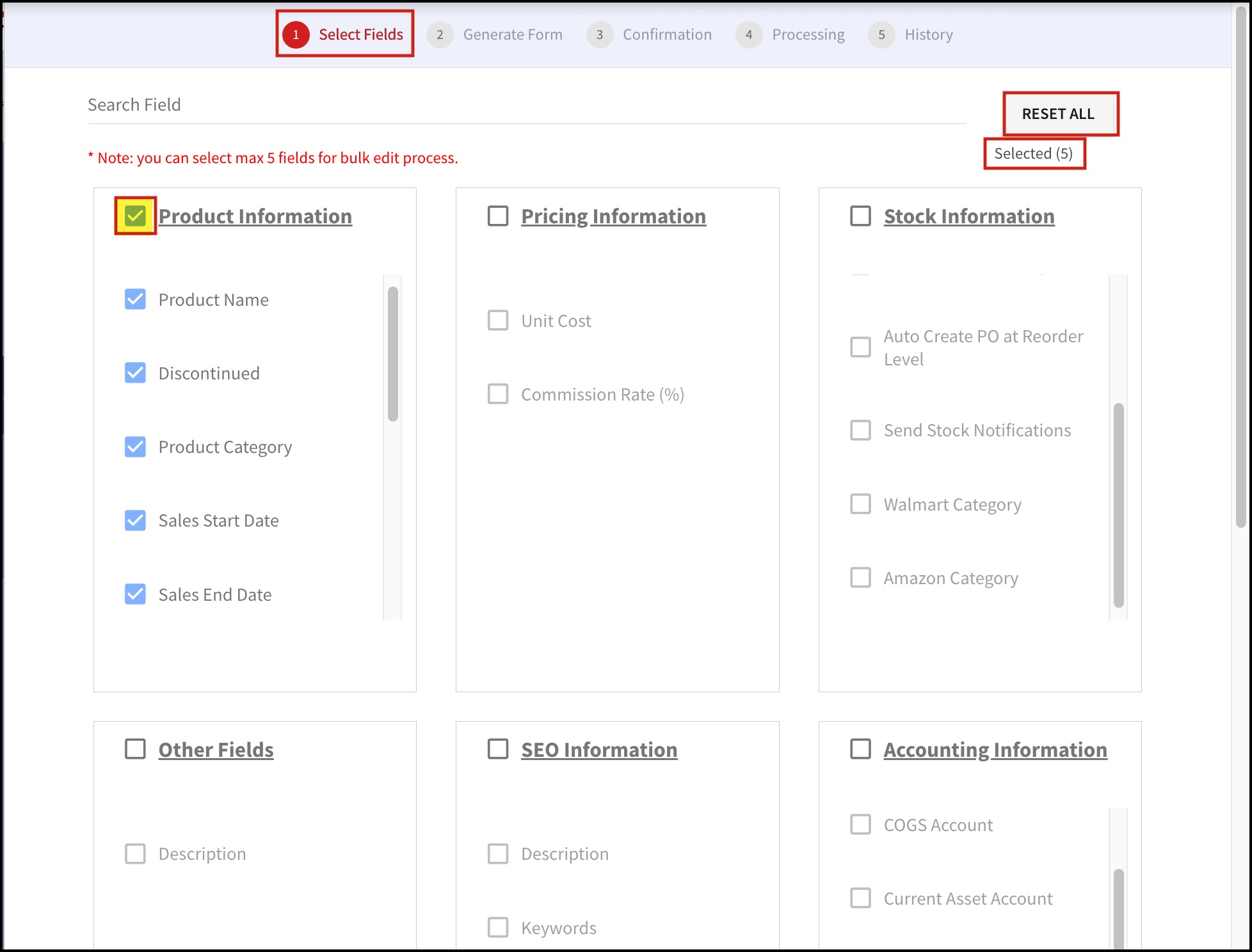Viewport: 1252px width, 952px height.
Task: Click step 5 circle for History
Action: coord(881,35)
